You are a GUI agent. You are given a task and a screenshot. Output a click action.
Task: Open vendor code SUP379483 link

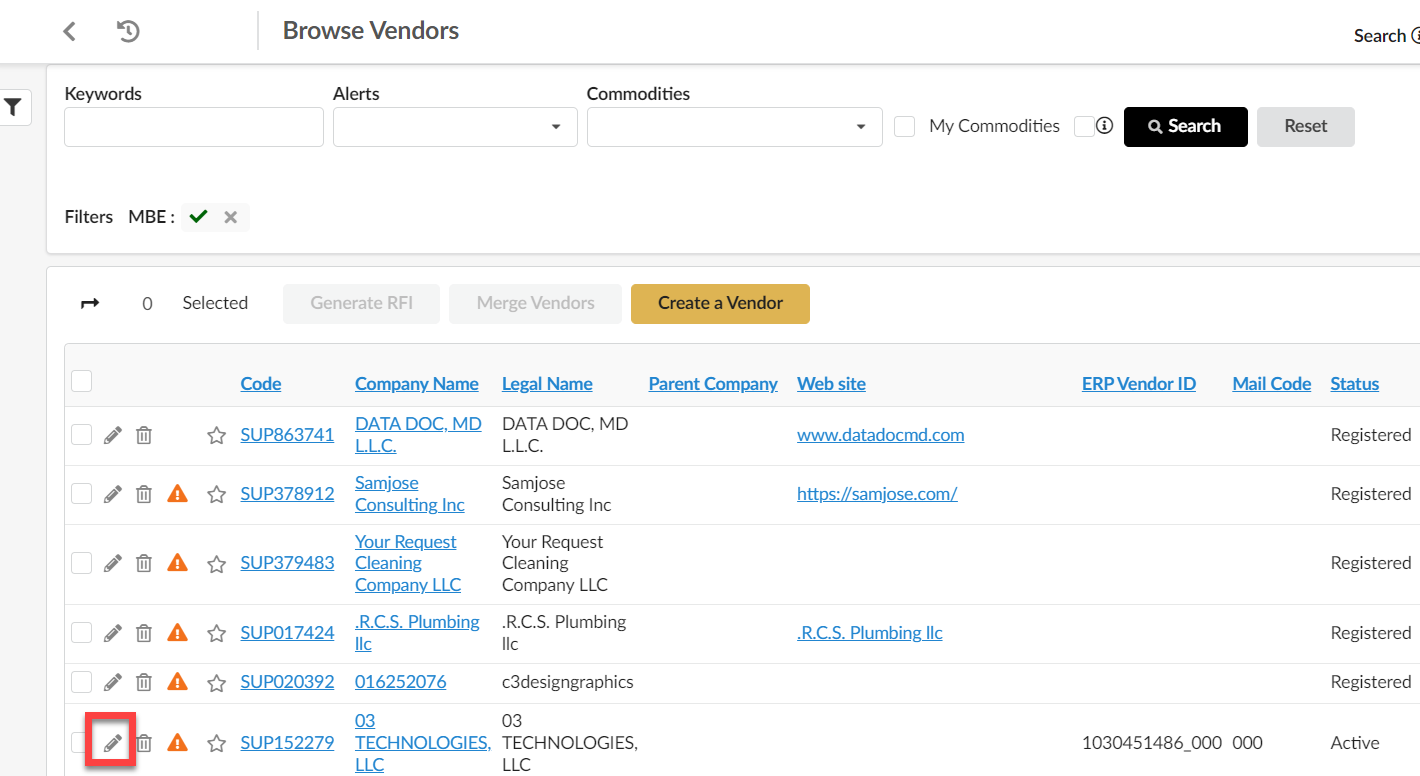(x=288, y=563)
